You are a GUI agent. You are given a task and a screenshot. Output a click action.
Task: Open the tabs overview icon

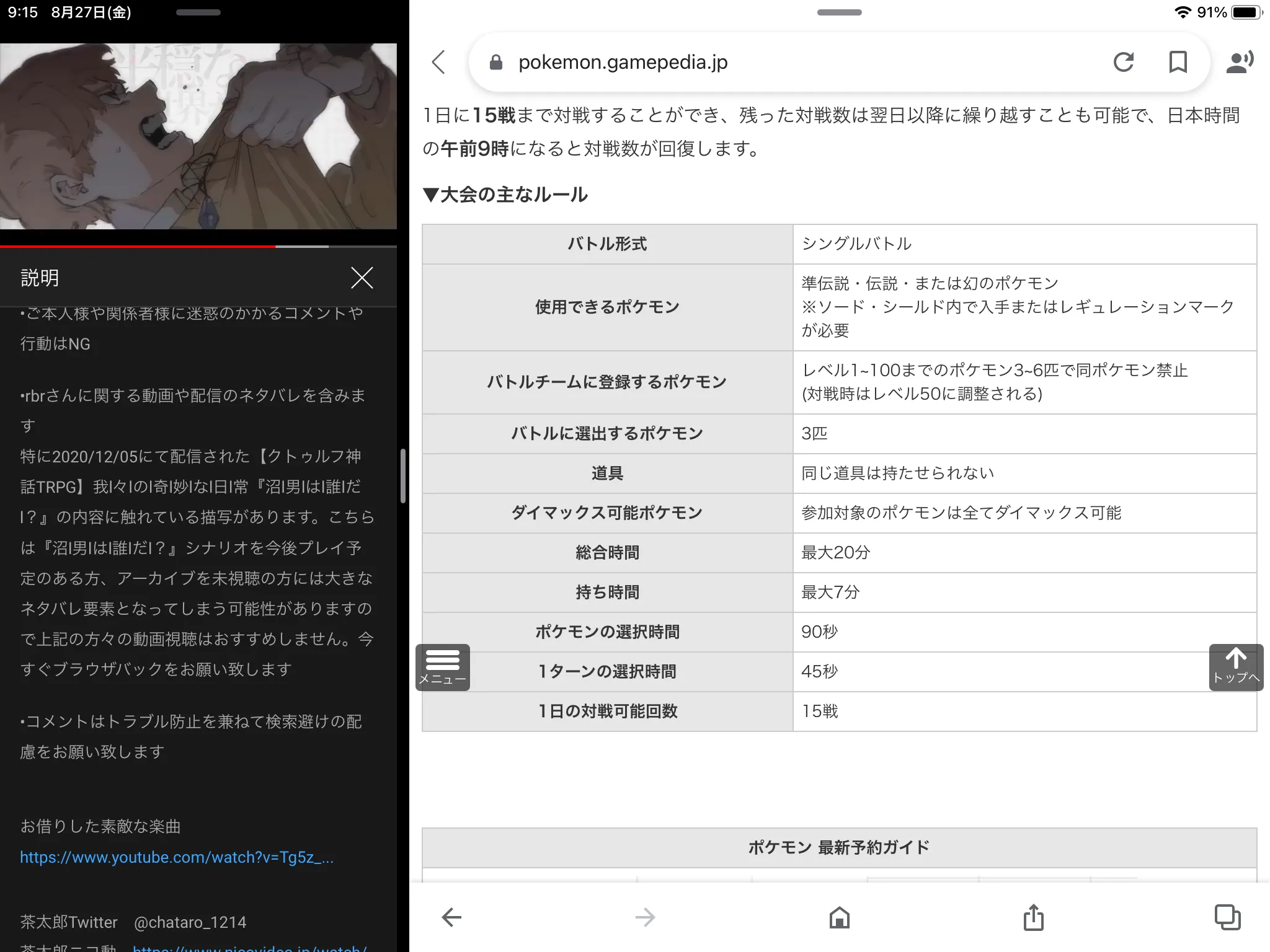tap(1227, 917)
